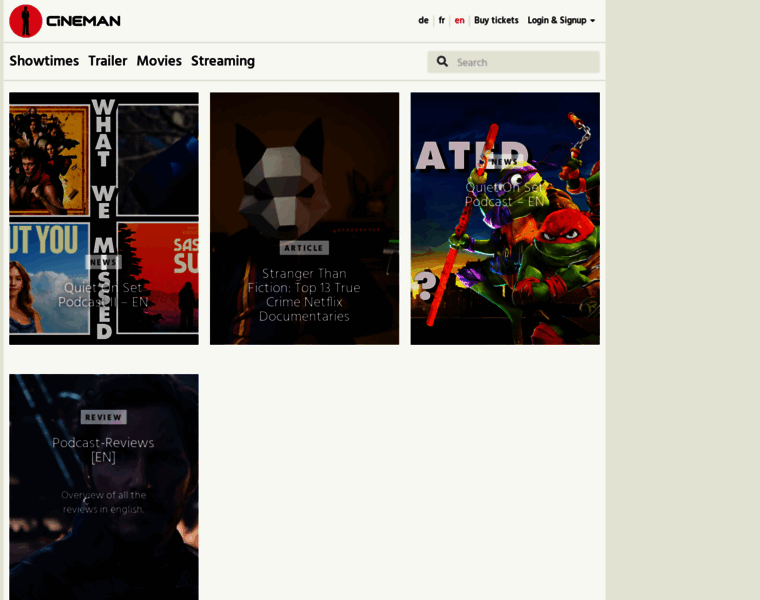Go to the Trailer section

(x=108, y=61)
